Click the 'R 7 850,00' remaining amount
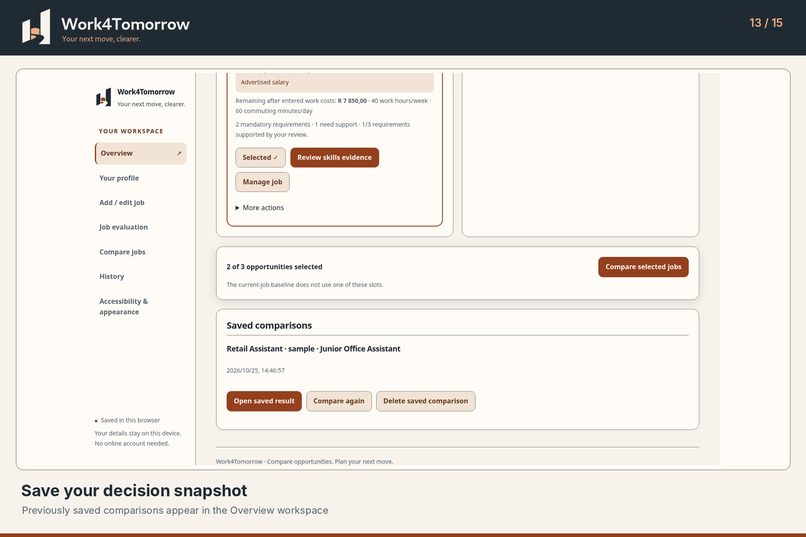Image resolution: width=806 pixels, height=537 pixels. pyautogui.click(x=352, y=101)
